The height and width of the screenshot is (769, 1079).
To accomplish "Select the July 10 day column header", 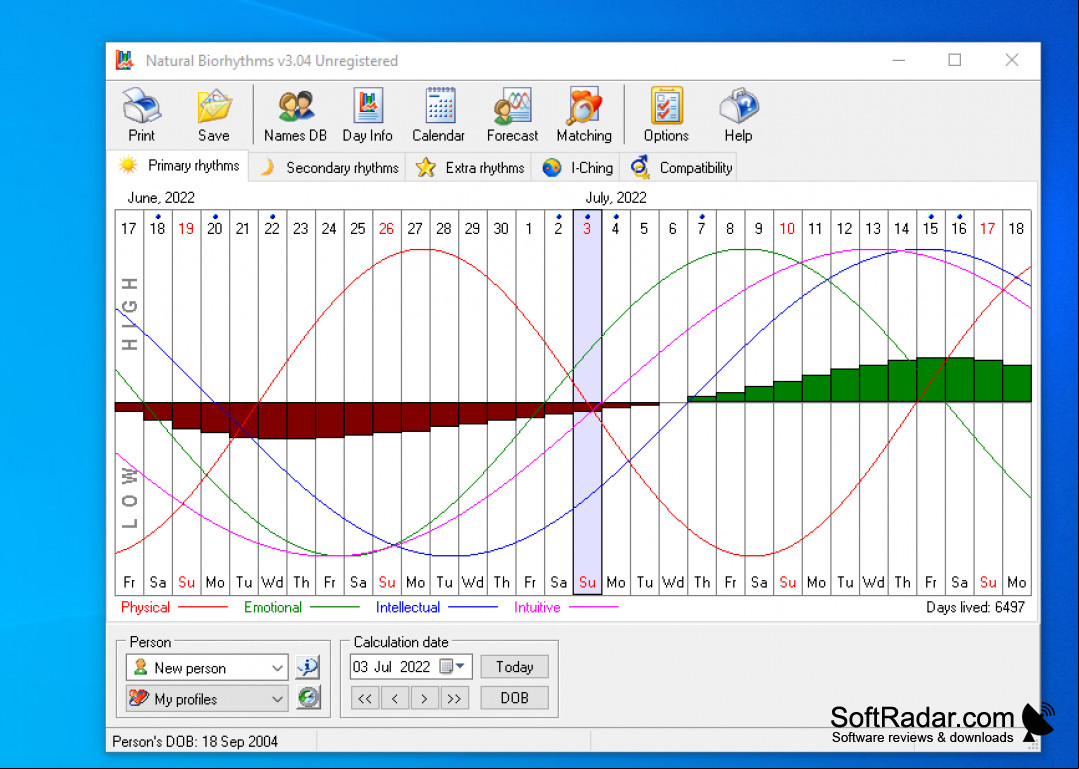I will [x=787, y=228].
